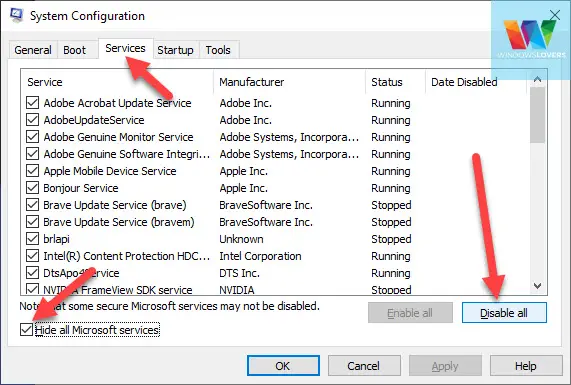Click the Enable all button
Image resolution: width=571 pixels, height=385 pixels.
tap(410, 313)
